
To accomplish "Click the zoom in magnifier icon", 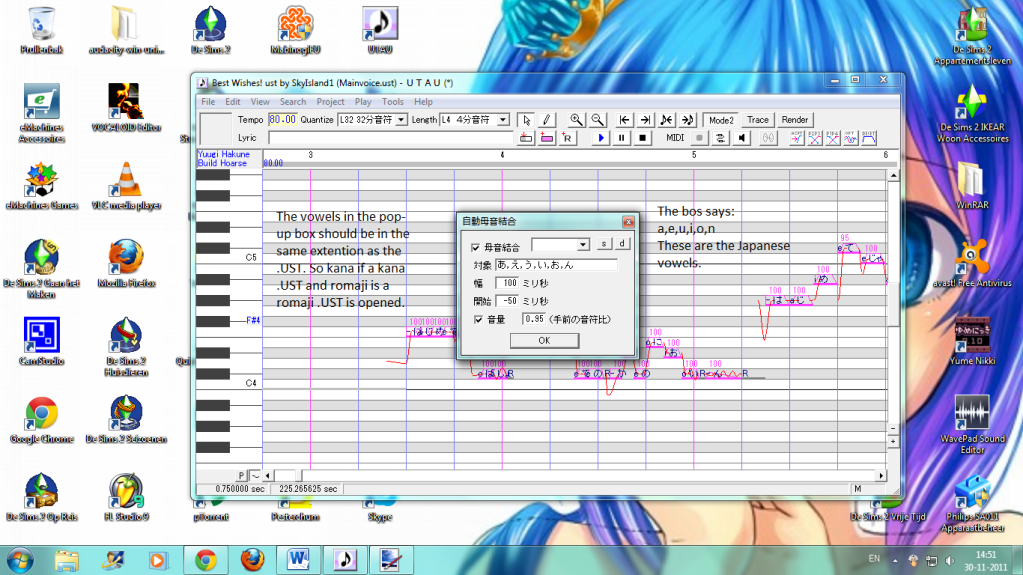I will (576, 120).
